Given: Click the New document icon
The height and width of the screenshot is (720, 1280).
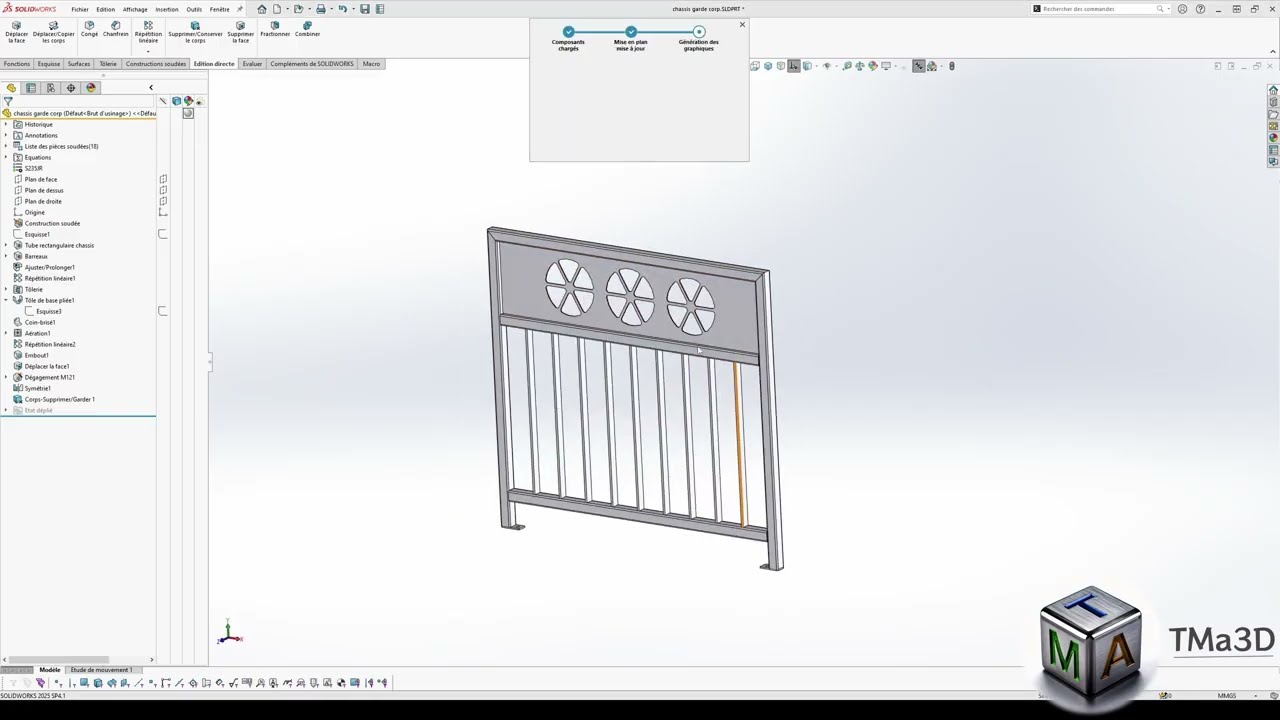Looking at the screenshot, I should click(x=277, y=9).
